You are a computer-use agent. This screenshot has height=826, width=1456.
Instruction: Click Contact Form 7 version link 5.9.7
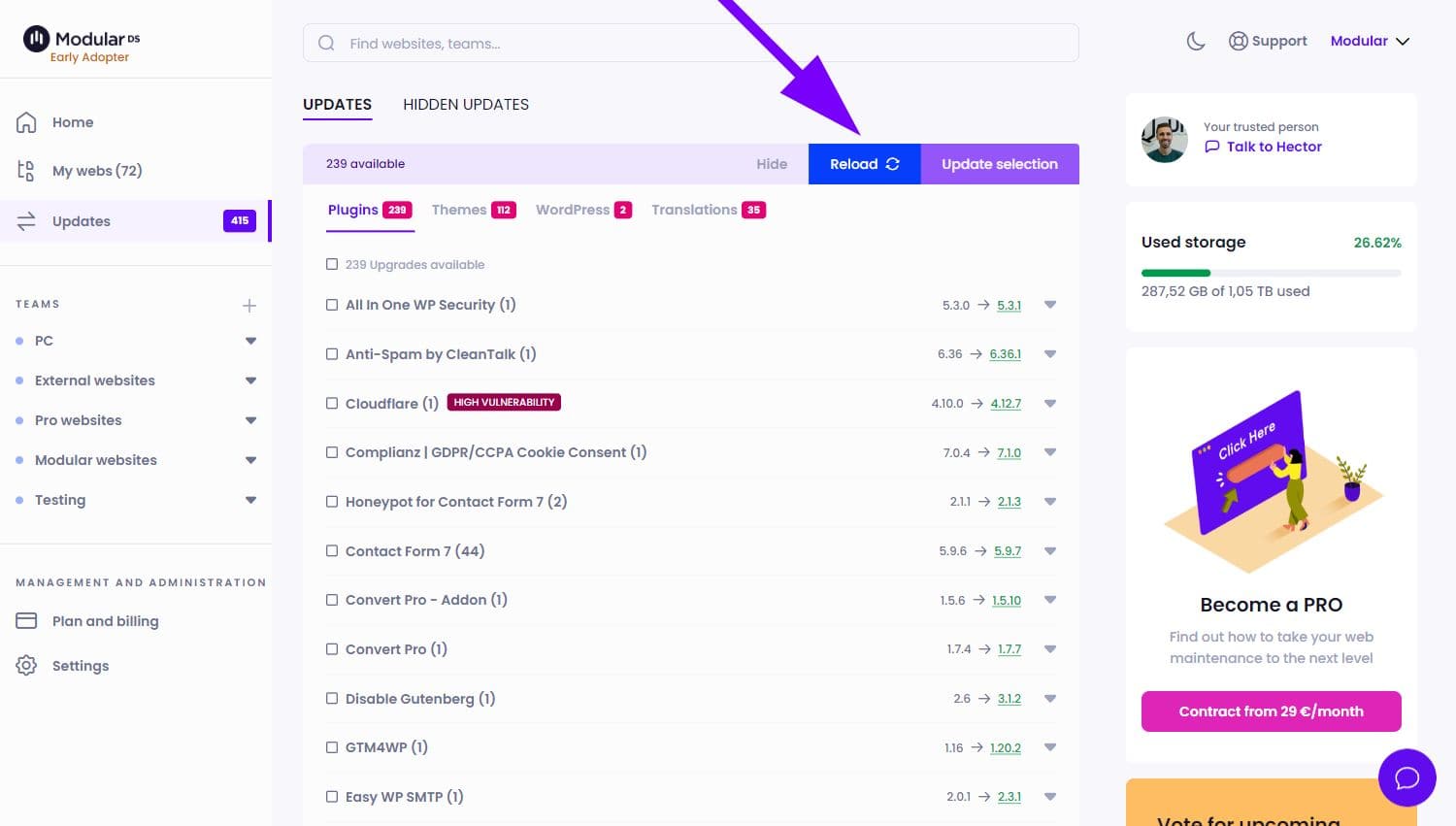click(x=1008, y=551)
